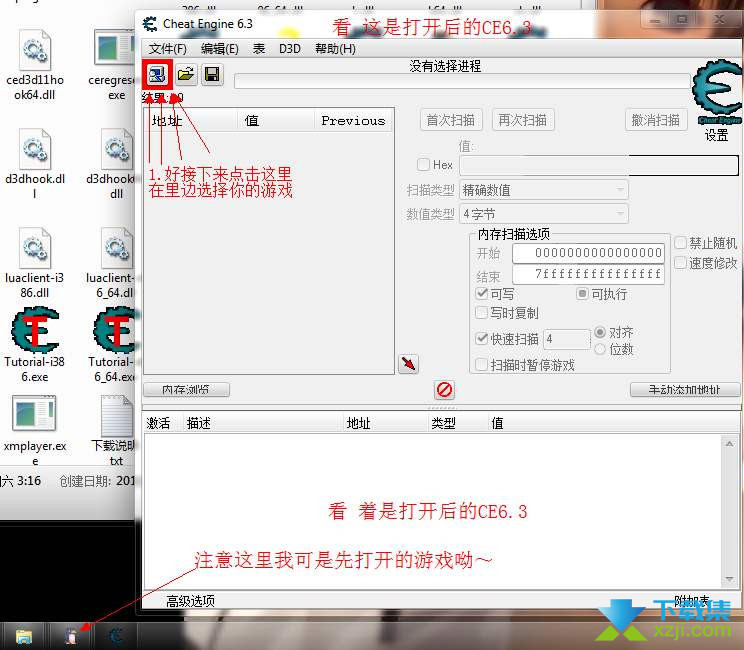Click the address list scroll down arrow

[729, 579]
